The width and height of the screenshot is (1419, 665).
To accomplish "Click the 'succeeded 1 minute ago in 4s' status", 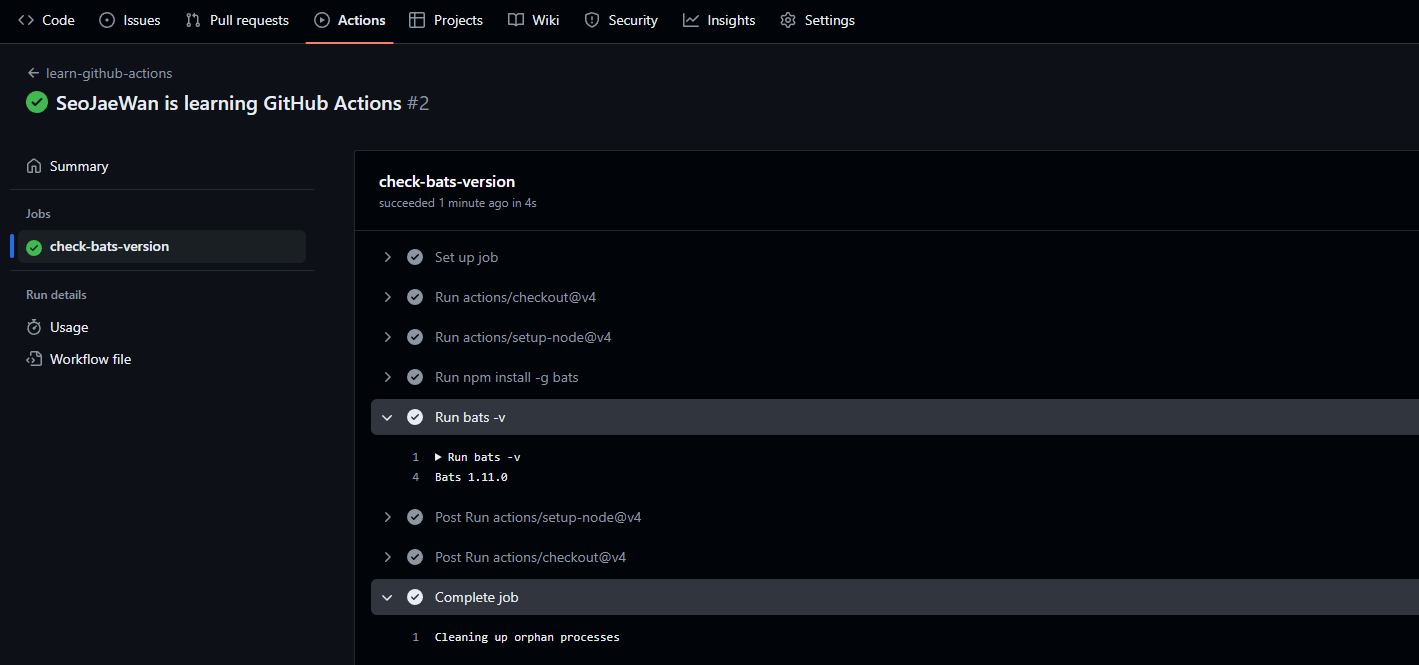I will click(x=458, y=203).
